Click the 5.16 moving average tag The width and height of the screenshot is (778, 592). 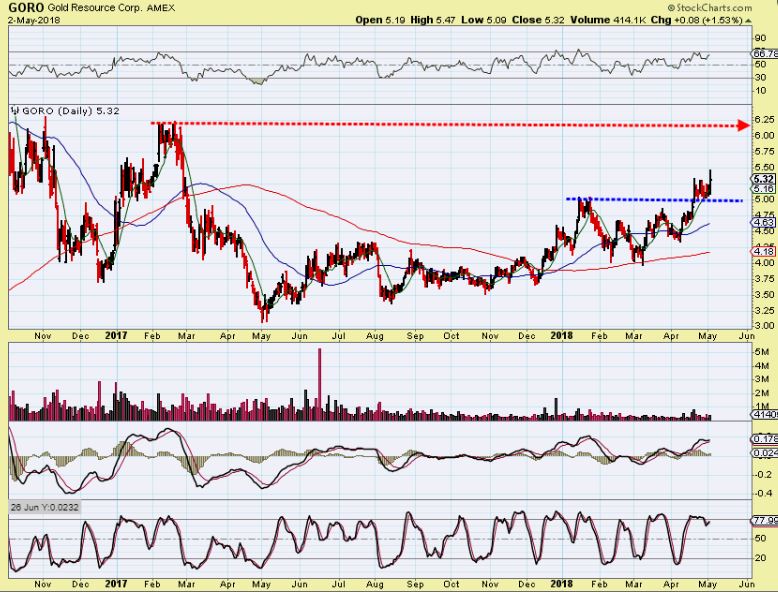coord(763,189)
